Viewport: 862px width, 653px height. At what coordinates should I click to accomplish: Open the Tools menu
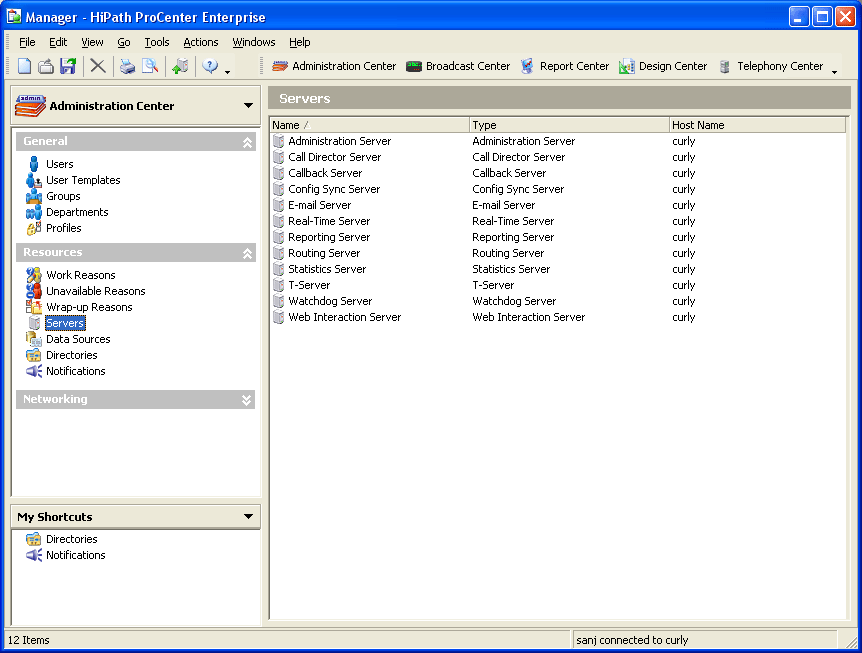click(x=157, y=42)
